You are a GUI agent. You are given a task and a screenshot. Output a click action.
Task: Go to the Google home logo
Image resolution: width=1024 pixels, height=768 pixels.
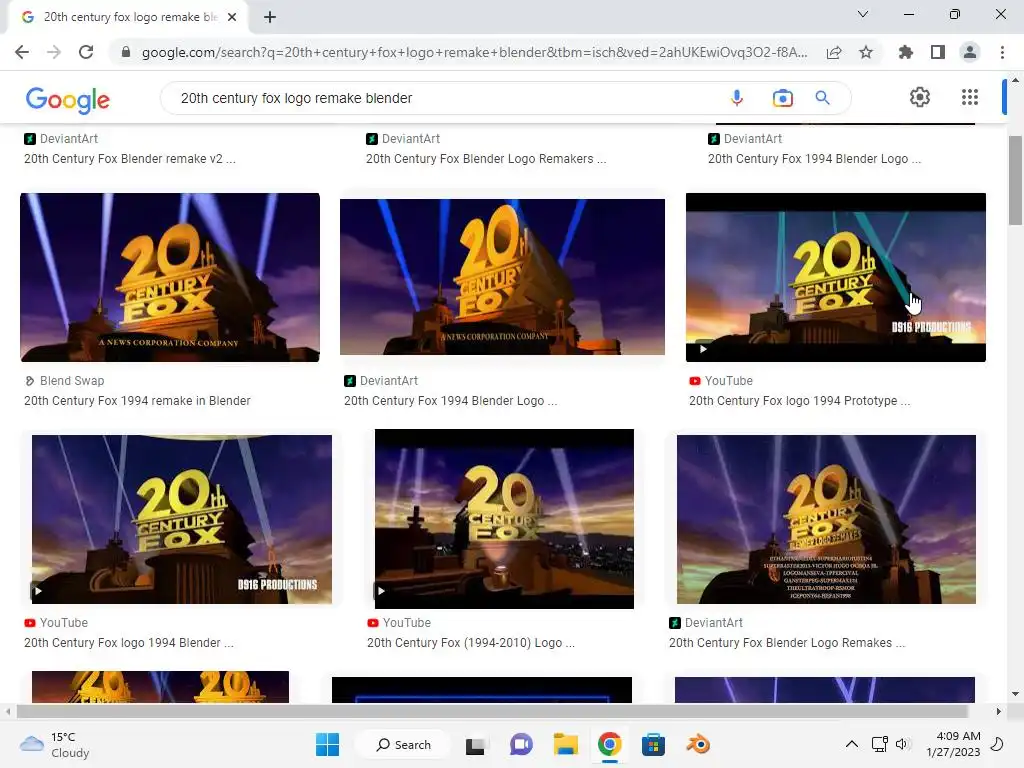point(67,99)
